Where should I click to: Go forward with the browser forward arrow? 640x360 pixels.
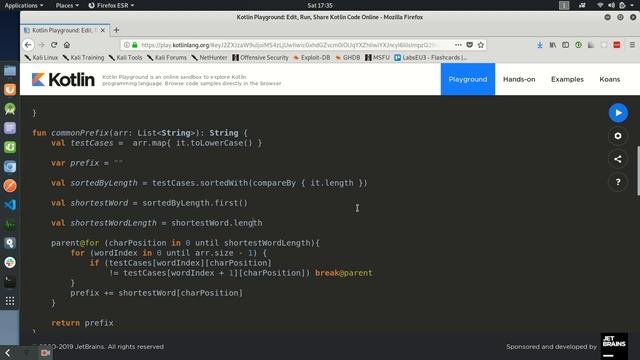click(41, 45)
